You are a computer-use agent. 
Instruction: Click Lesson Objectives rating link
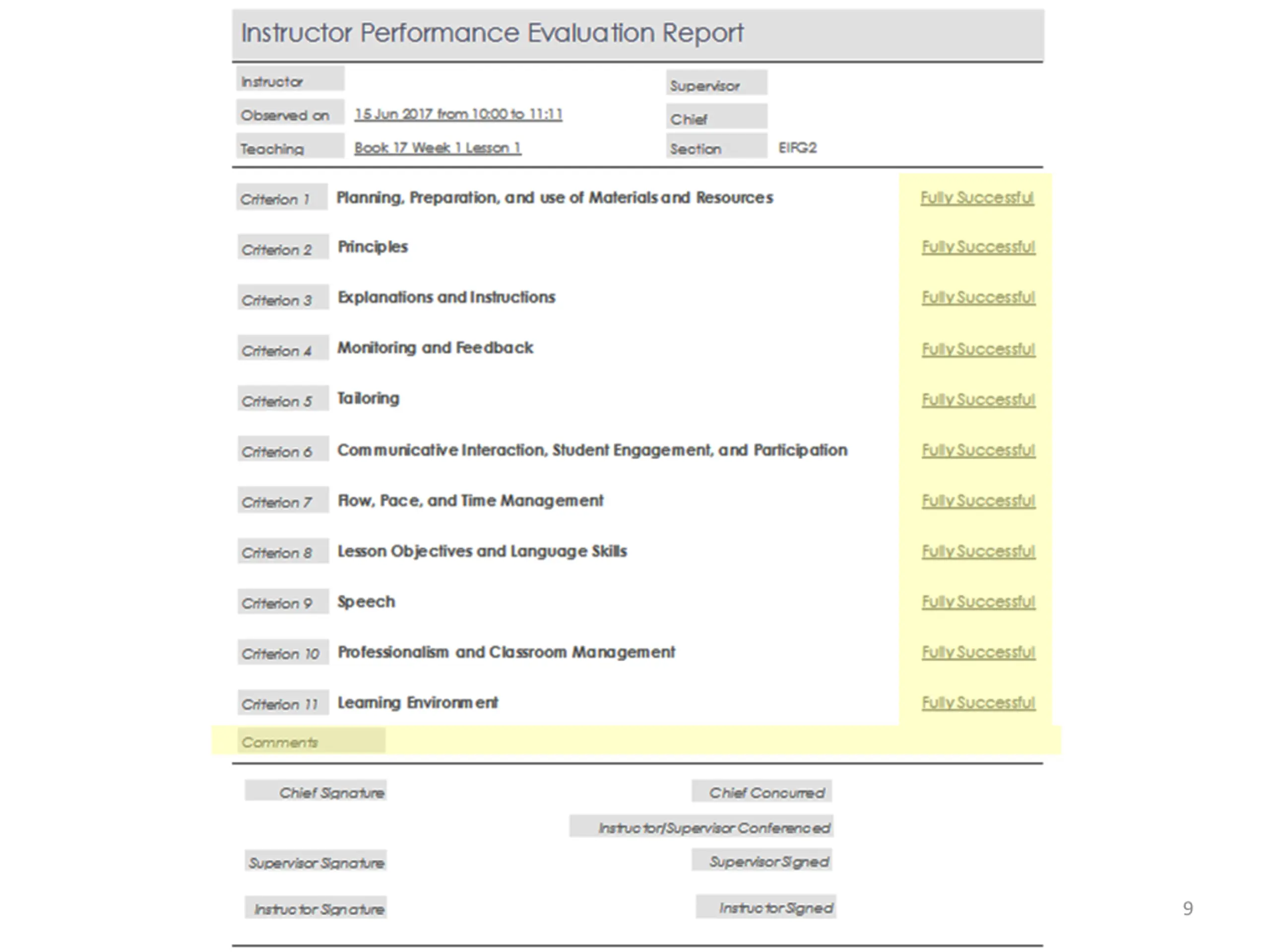(x=978, y=551)
